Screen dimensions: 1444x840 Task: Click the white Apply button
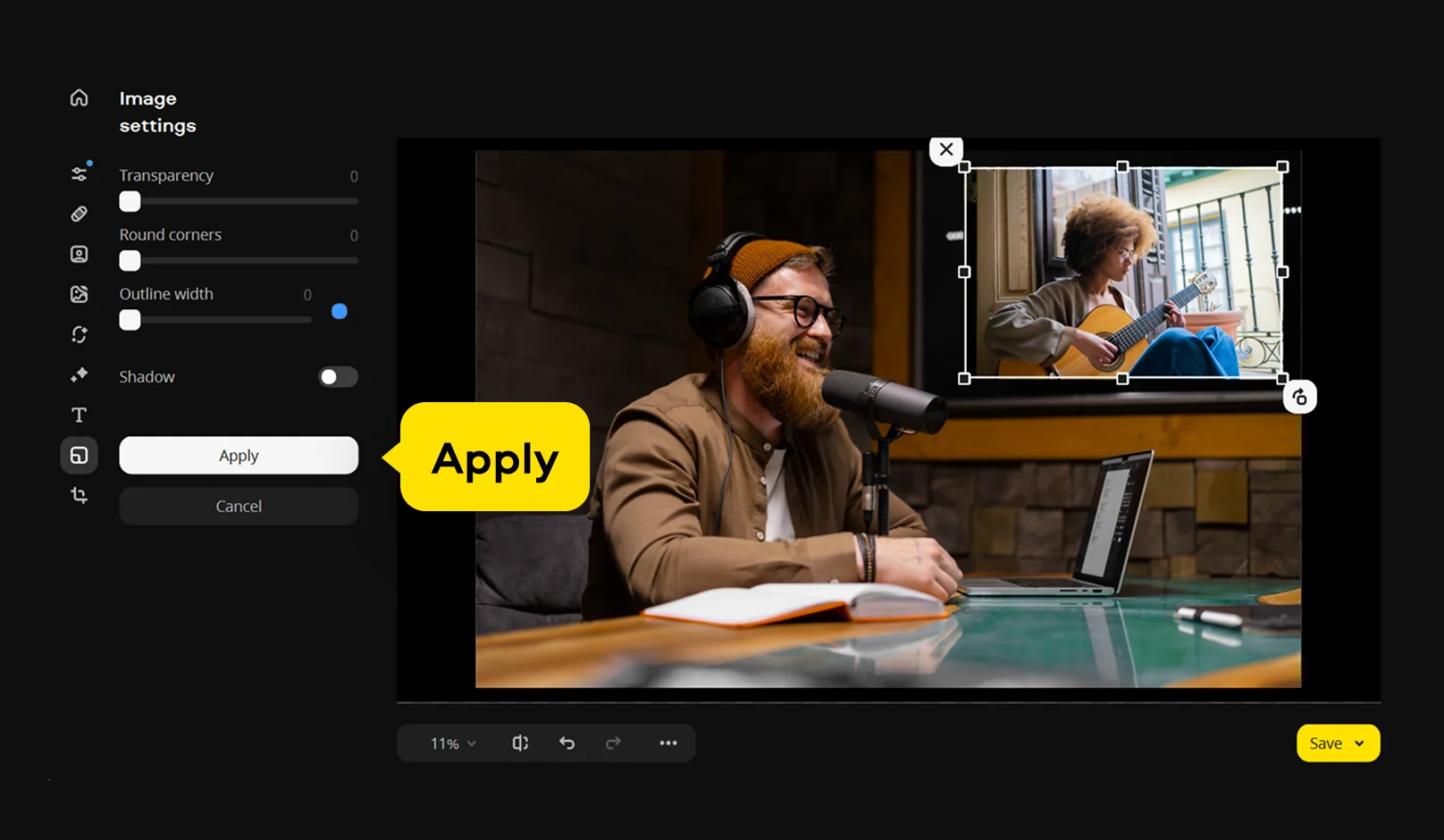coord(239,456)
